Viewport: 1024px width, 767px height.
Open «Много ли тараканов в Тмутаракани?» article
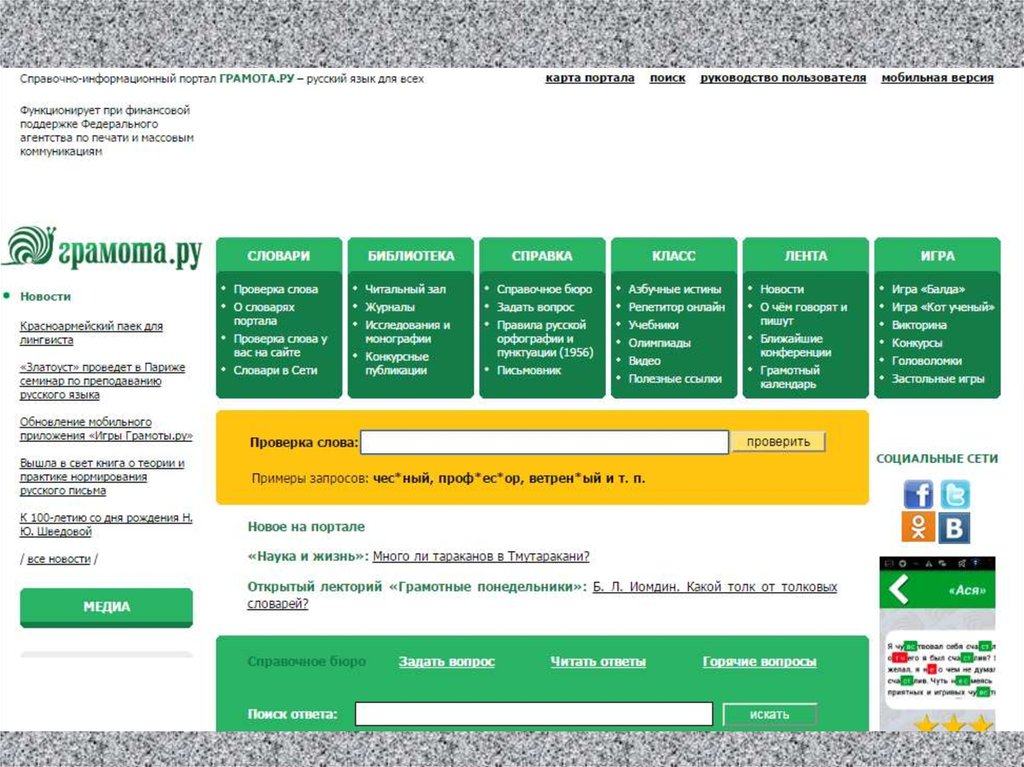[481, 556]
